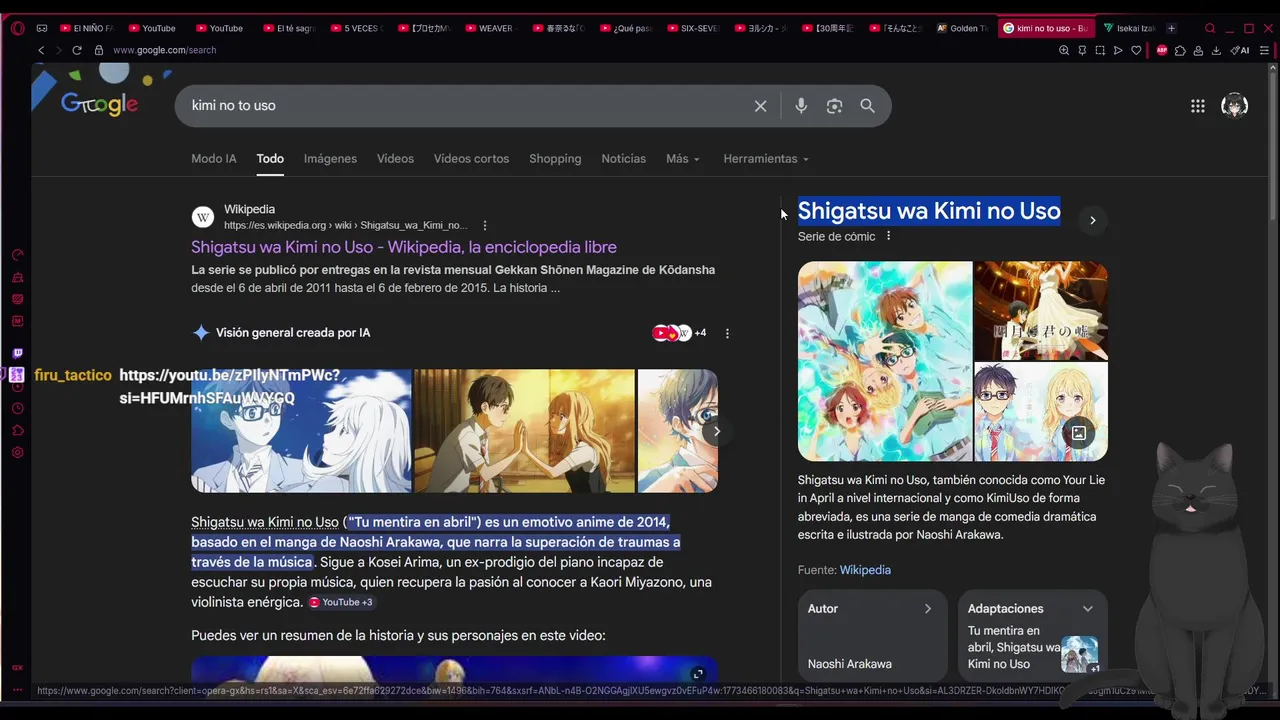Open Twitch in the Opera sidebar
This screenshot has height=720, width=1280.
18,353
